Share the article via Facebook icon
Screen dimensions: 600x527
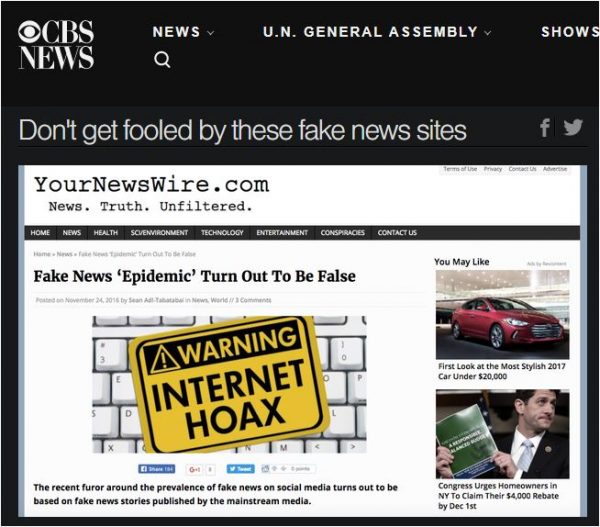(x=545, y=128)
